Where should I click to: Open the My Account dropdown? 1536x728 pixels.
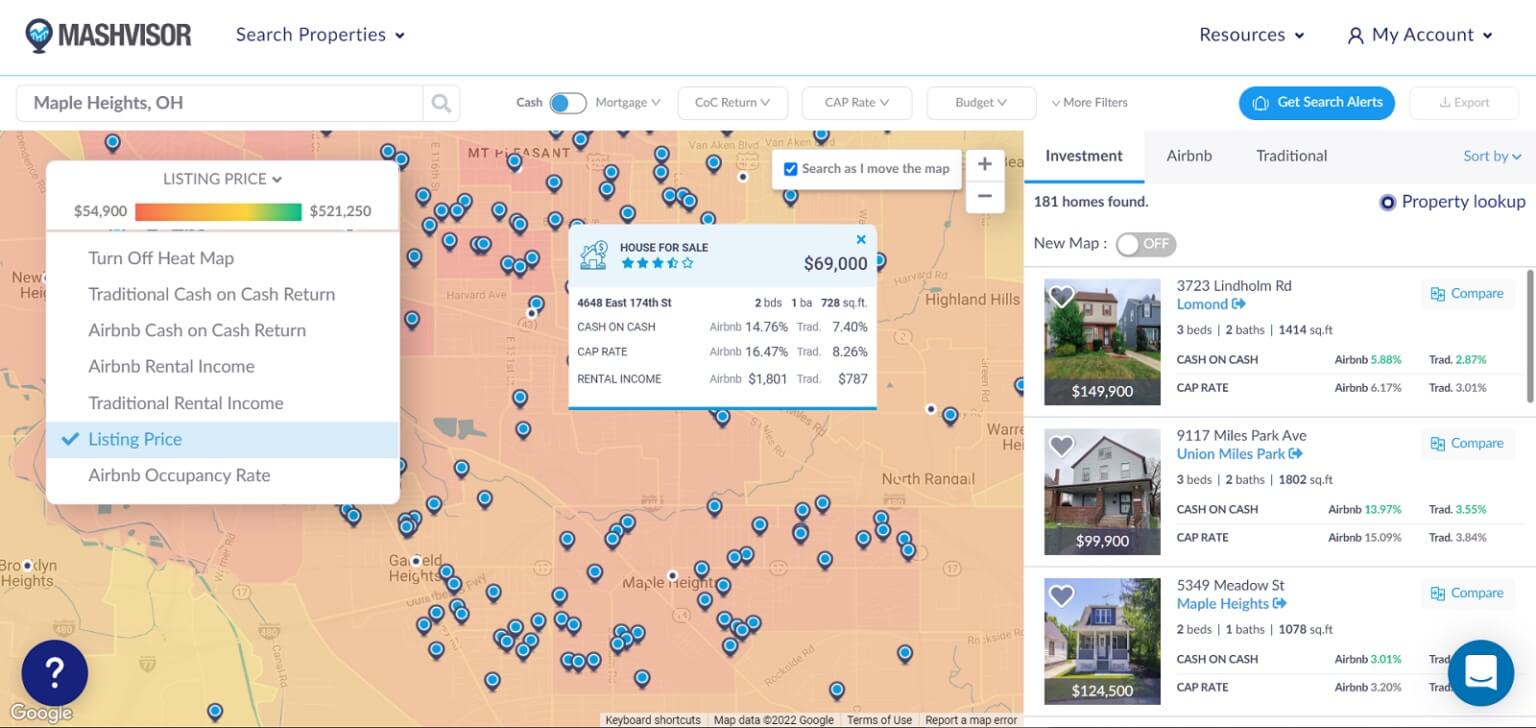point(1420,35)
